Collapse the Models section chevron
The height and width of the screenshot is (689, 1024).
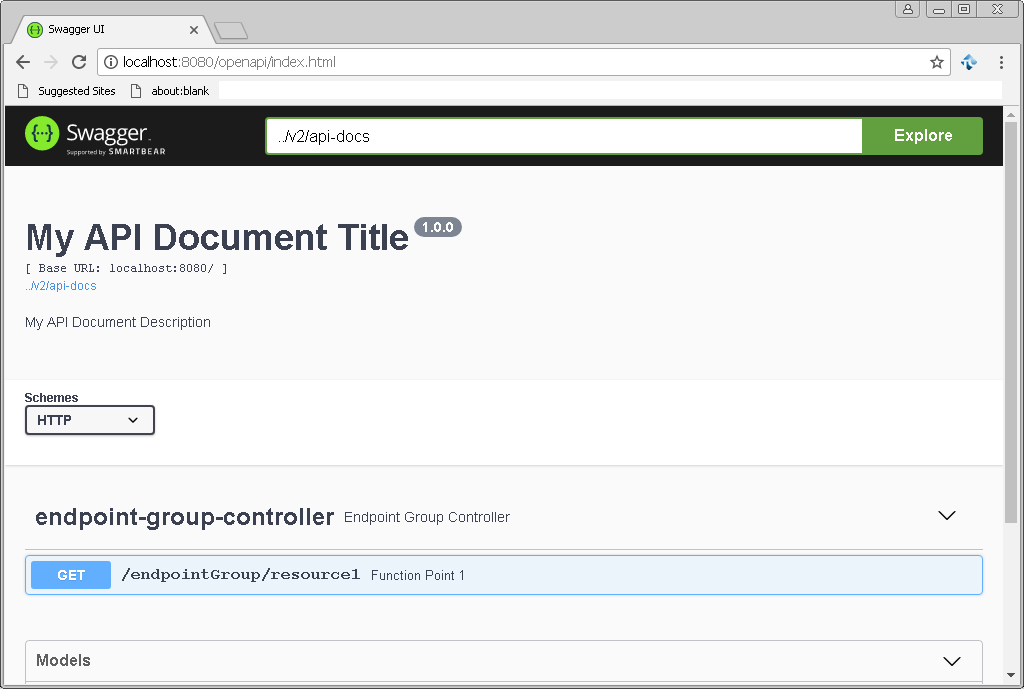pos(952,661)
